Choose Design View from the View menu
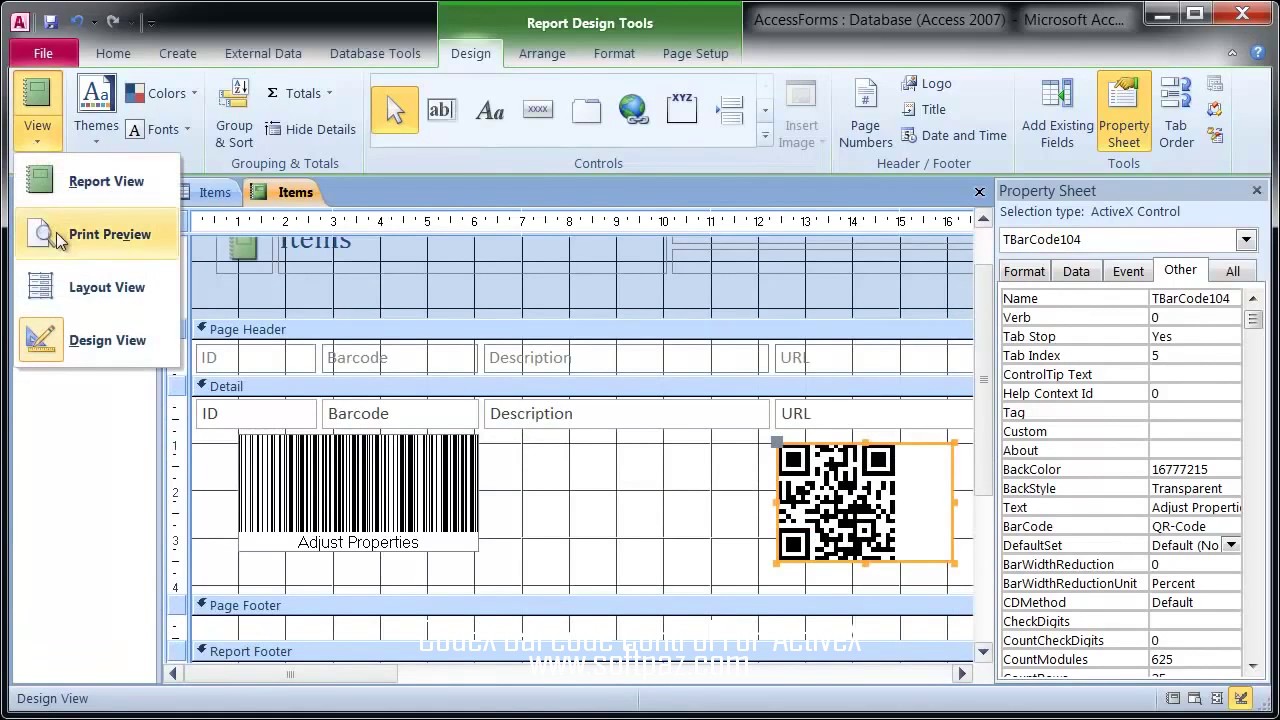 point(98,340)
